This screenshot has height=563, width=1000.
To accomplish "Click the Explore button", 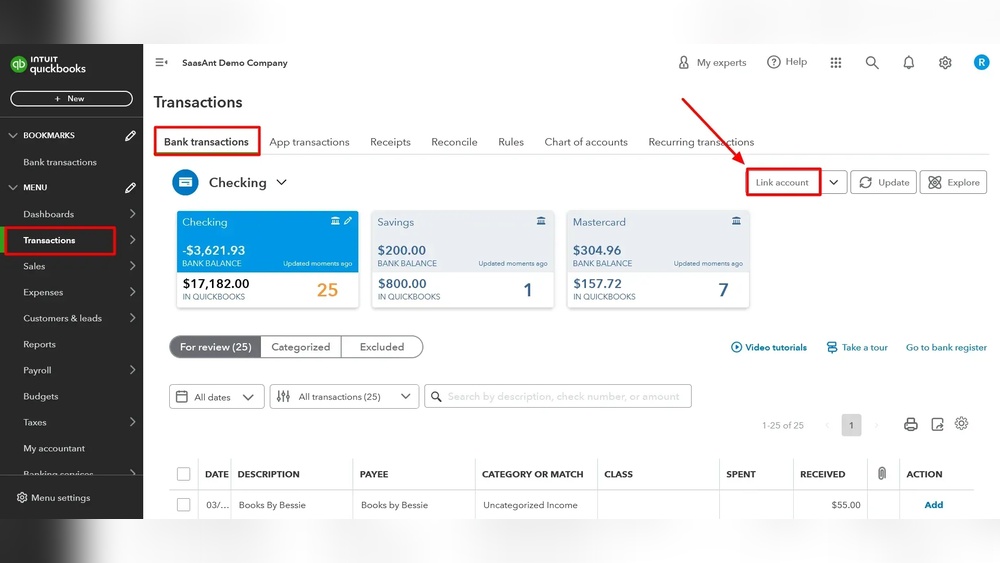I will pyautogui.click(x=953, y=182).
